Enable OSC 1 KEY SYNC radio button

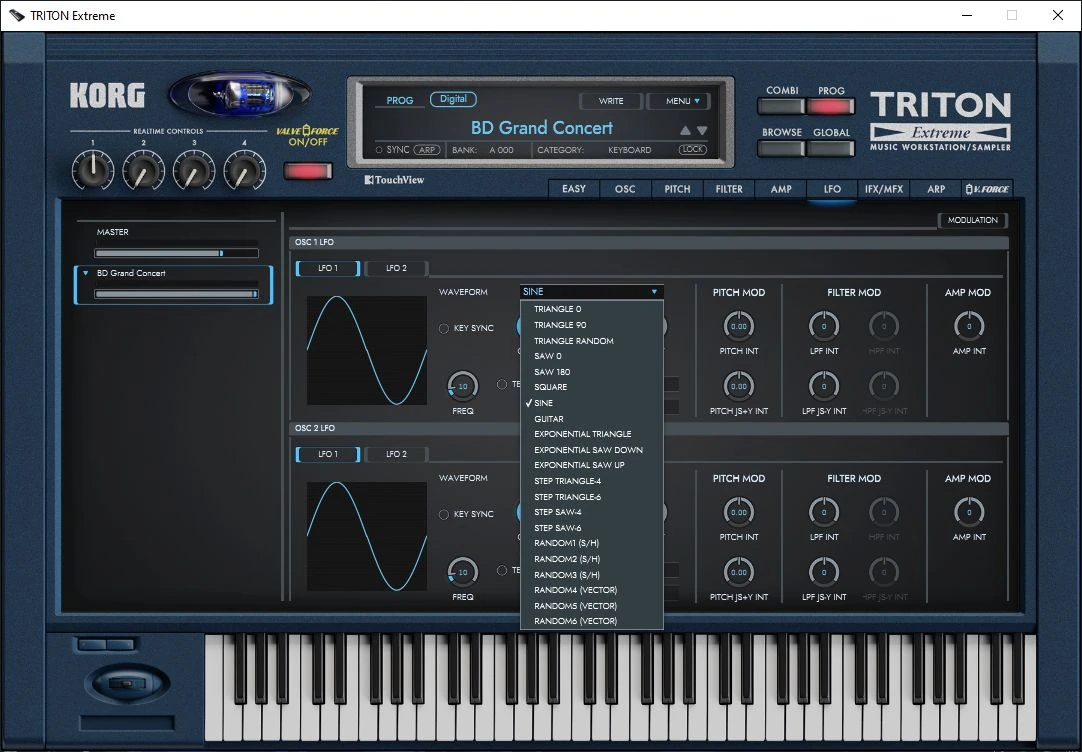[444, 328]
